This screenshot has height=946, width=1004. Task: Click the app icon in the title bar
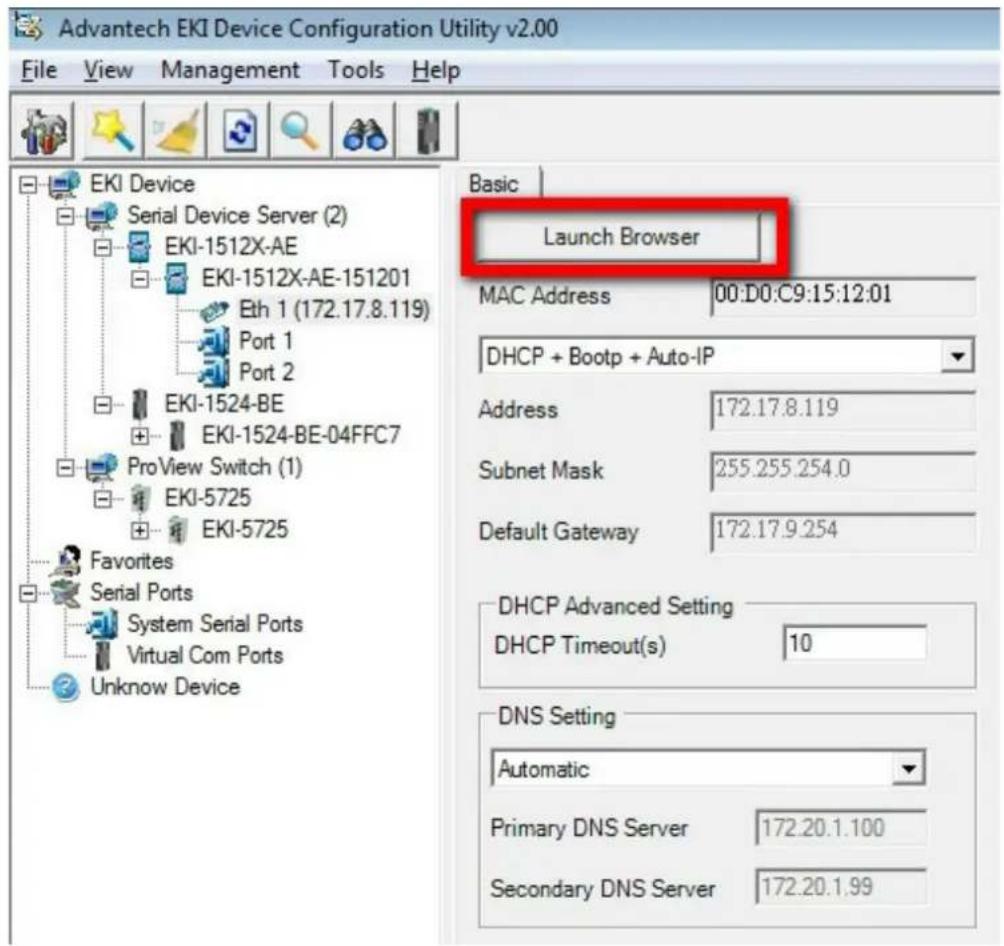pos(29,27)
